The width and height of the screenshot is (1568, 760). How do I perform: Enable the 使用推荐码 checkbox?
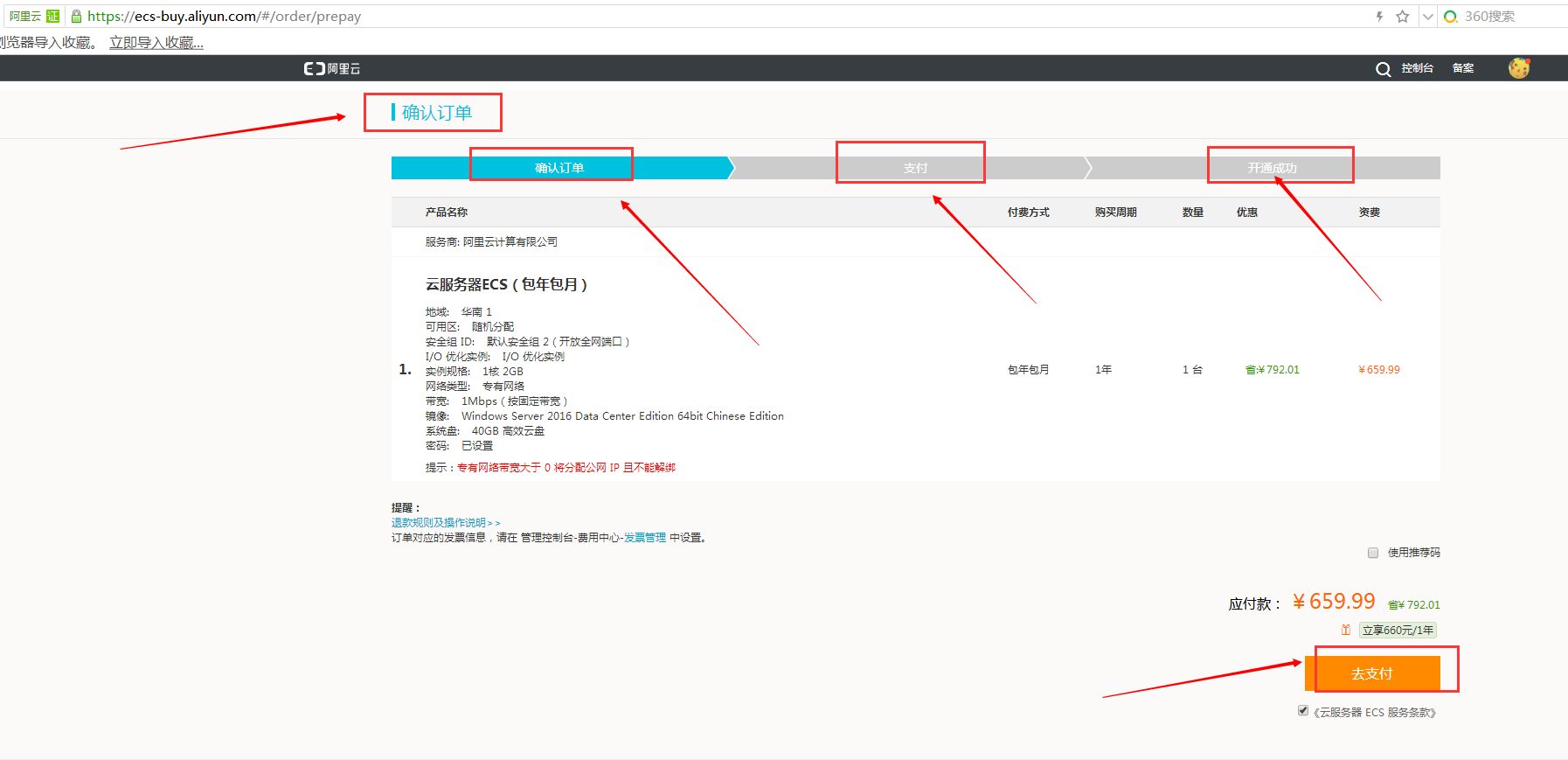point(1373,553)
